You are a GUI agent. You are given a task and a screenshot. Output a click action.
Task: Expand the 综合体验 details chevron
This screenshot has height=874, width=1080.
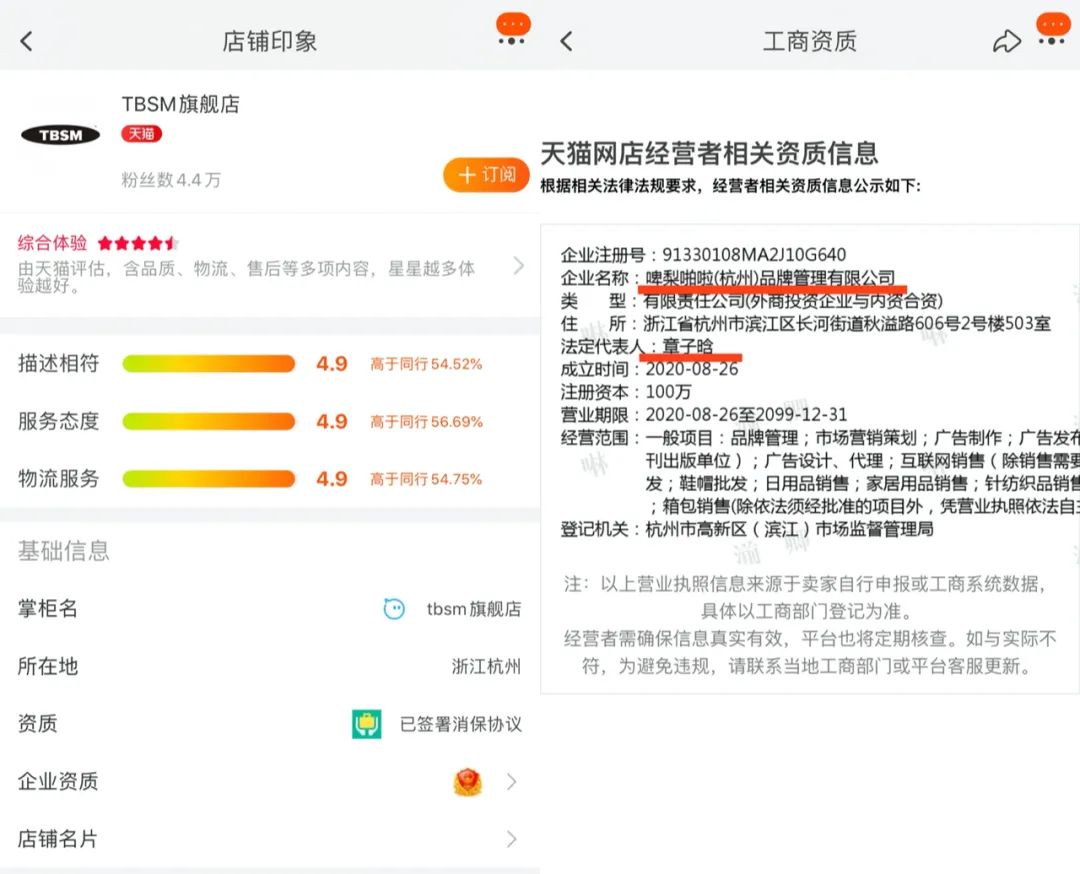(518, 265)
